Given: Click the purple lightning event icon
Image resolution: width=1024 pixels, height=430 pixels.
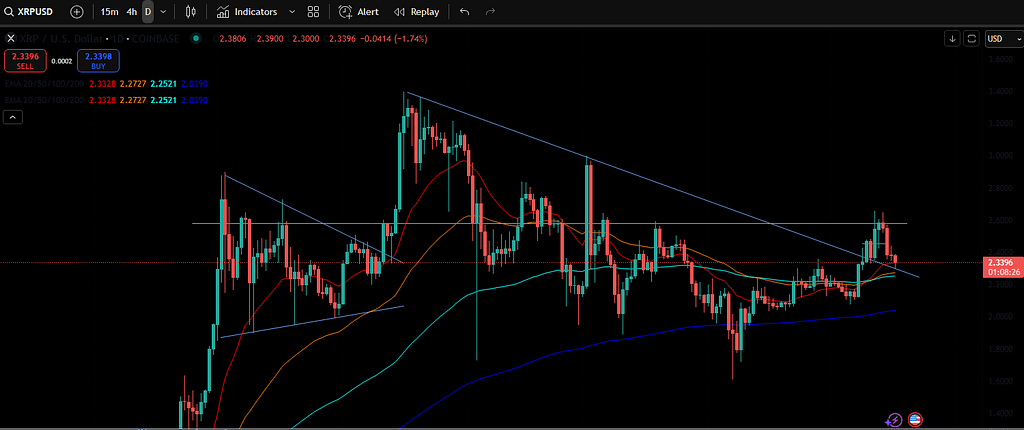Looking at the screenshot, I should tap(895, 420).
